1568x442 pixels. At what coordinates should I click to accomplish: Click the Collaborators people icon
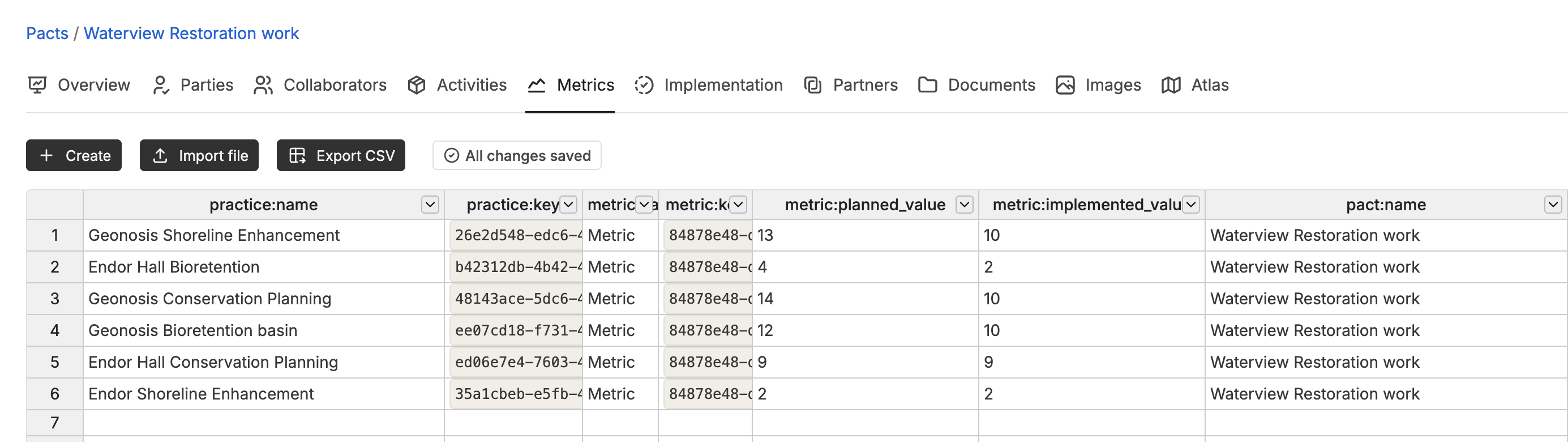click(x=263, y=85)
